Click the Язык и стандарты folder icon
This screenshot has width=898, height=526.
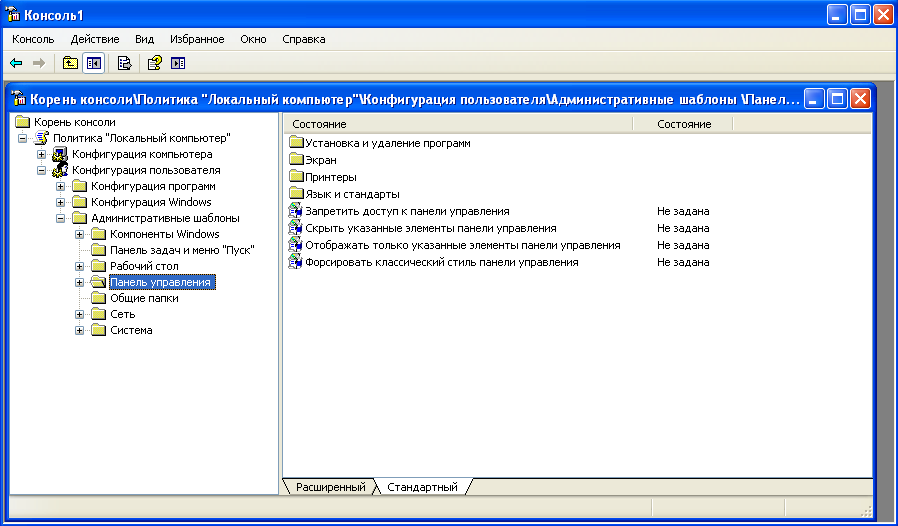coord(296,194)
